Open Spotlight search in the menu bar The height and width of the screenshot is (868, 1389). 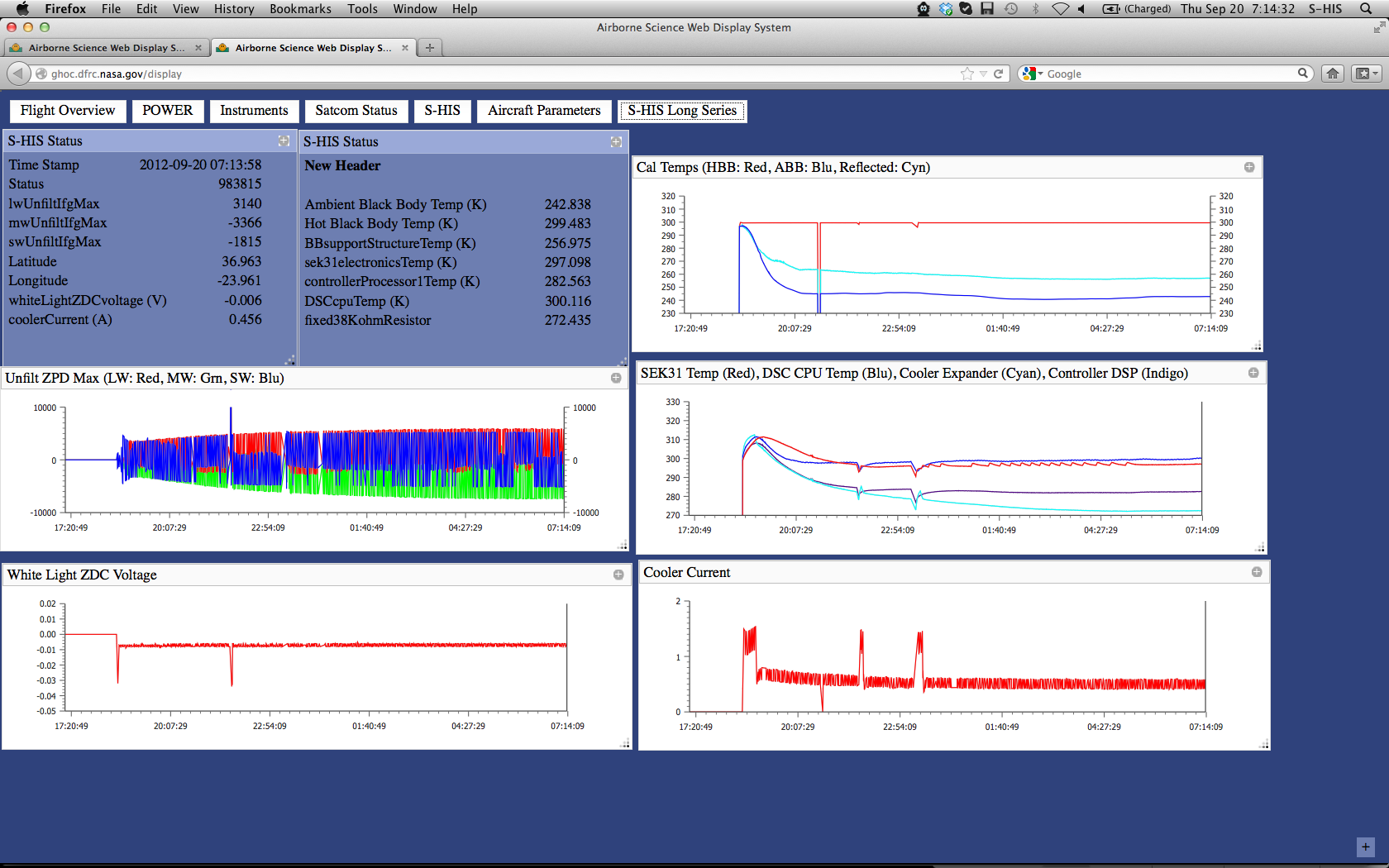click(x=1366, y=9)
